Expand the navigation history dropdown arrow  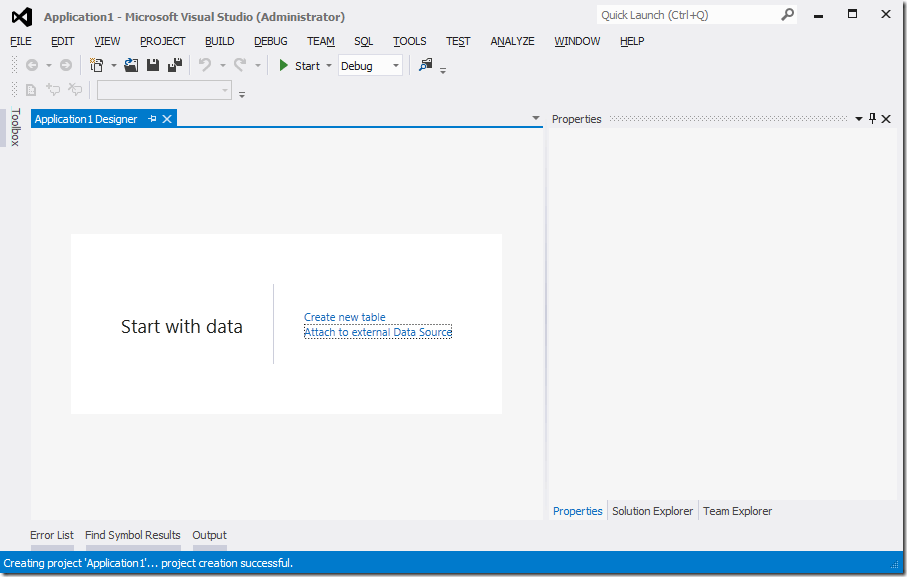[49, 65]
